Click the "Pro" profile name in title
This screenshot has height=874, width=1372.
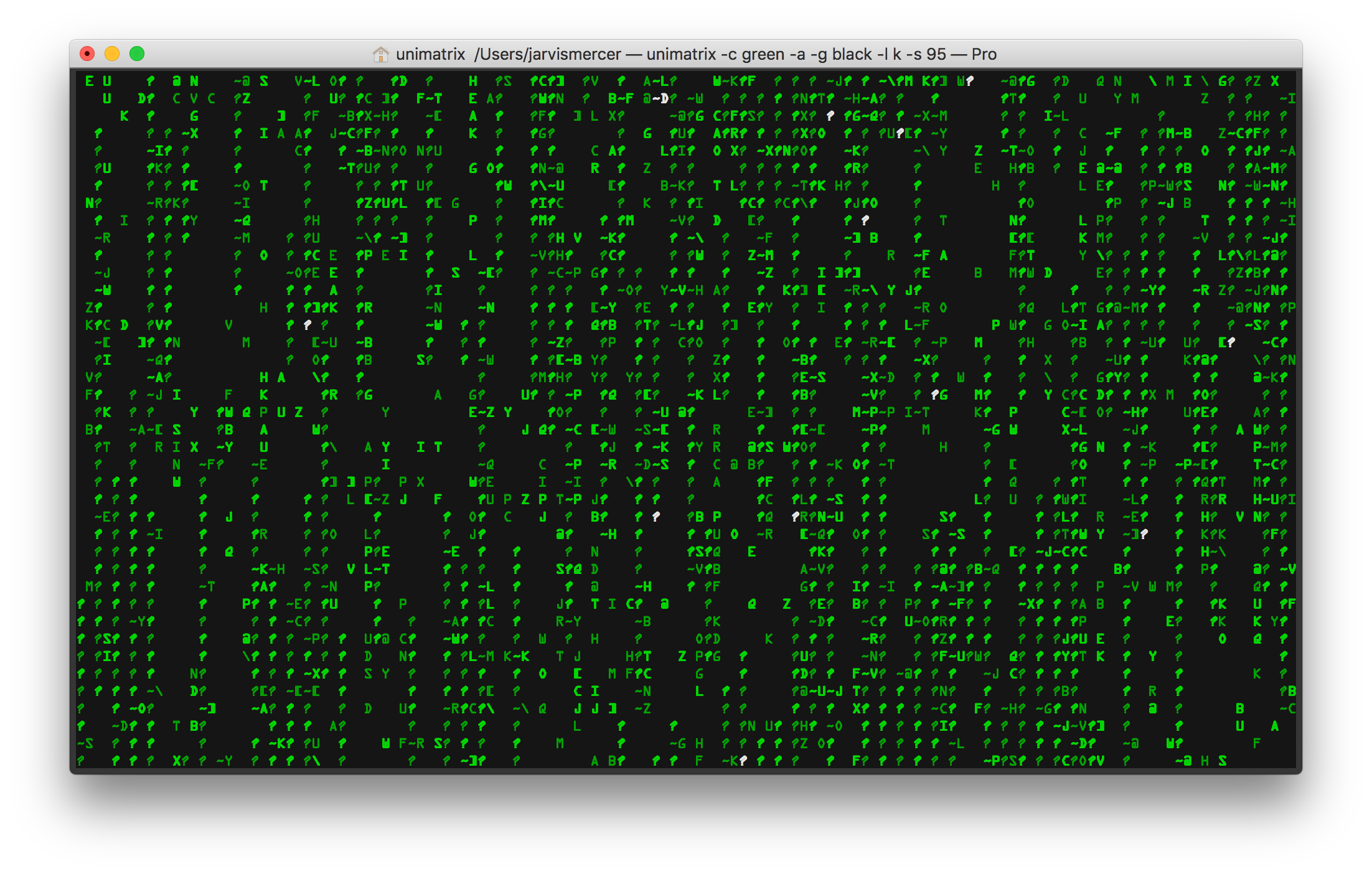click(x=984, y=55)
